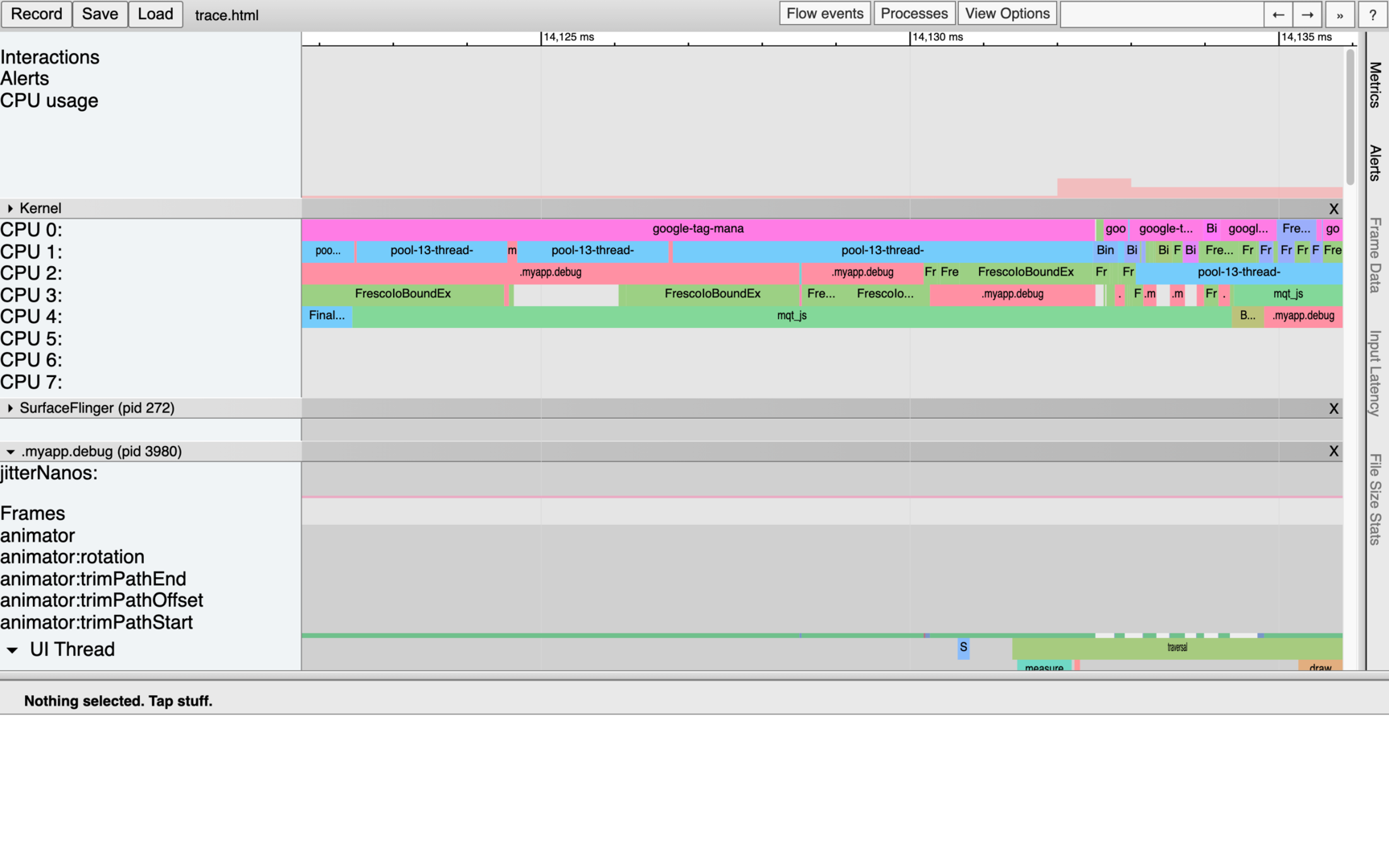Go to previous search result arrow
This screenshot has height=868, width=1389.
coord(1278,14)
